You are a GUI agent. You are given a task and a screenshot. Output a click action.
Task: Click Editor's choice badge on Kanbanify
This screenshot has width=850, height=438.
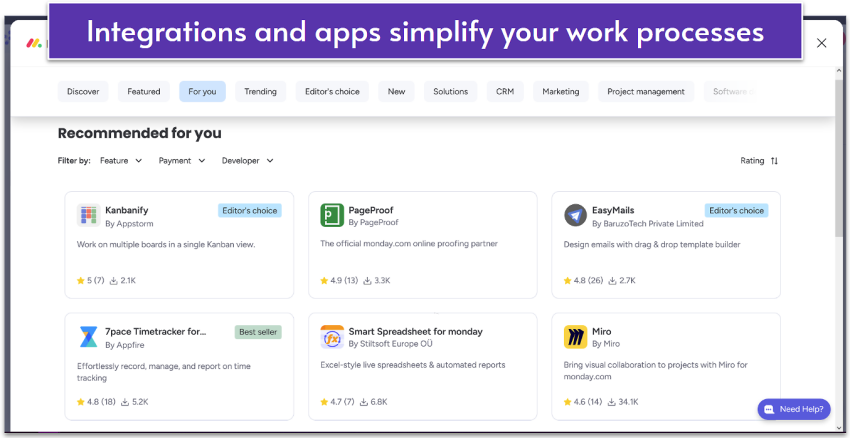pyautogui.click(x=250, y=210)
